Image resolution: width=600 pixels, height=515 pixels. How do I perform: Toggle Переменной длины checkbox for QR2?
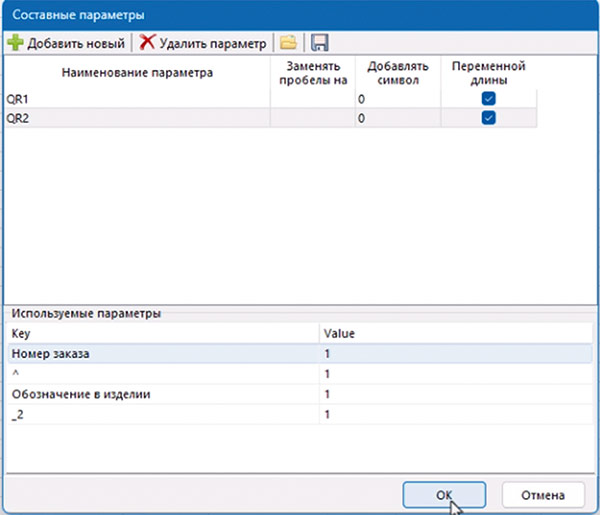pyautogui.click(x=488, y=118)
